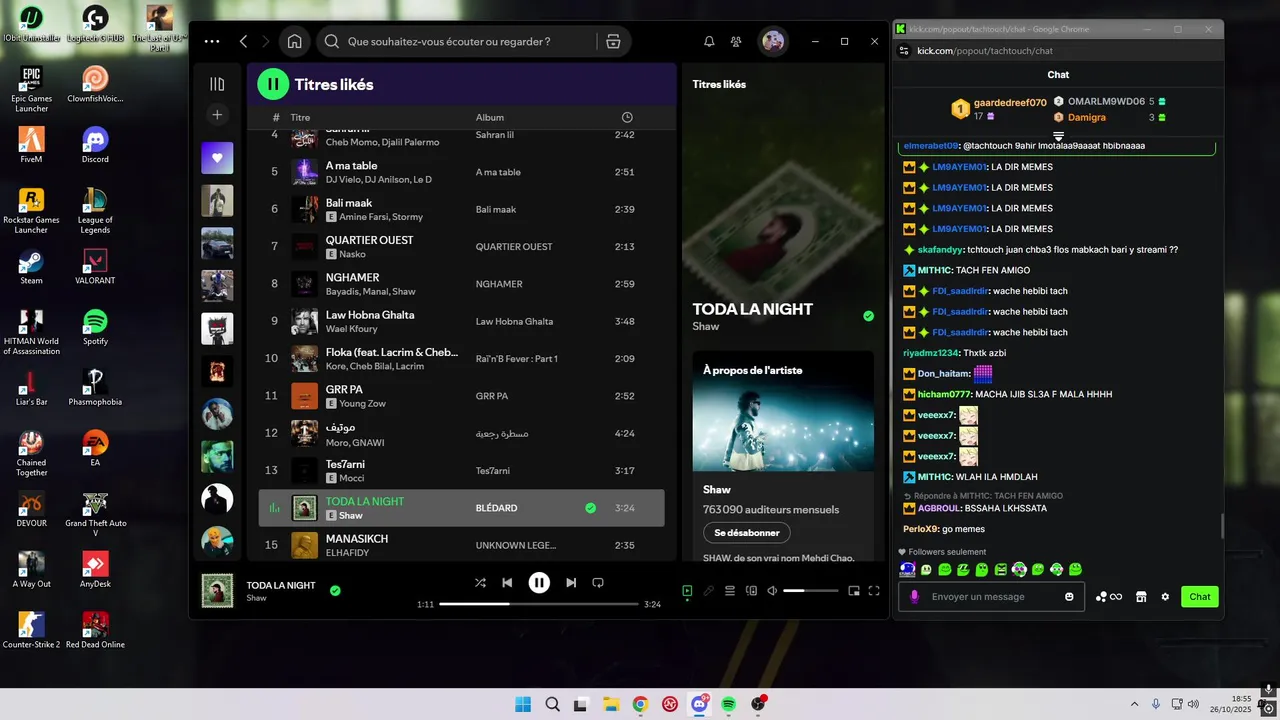This screenshot has height=720, width=1280.
Task: Open the Kick chat shop icon
Action: [1140, 597]
